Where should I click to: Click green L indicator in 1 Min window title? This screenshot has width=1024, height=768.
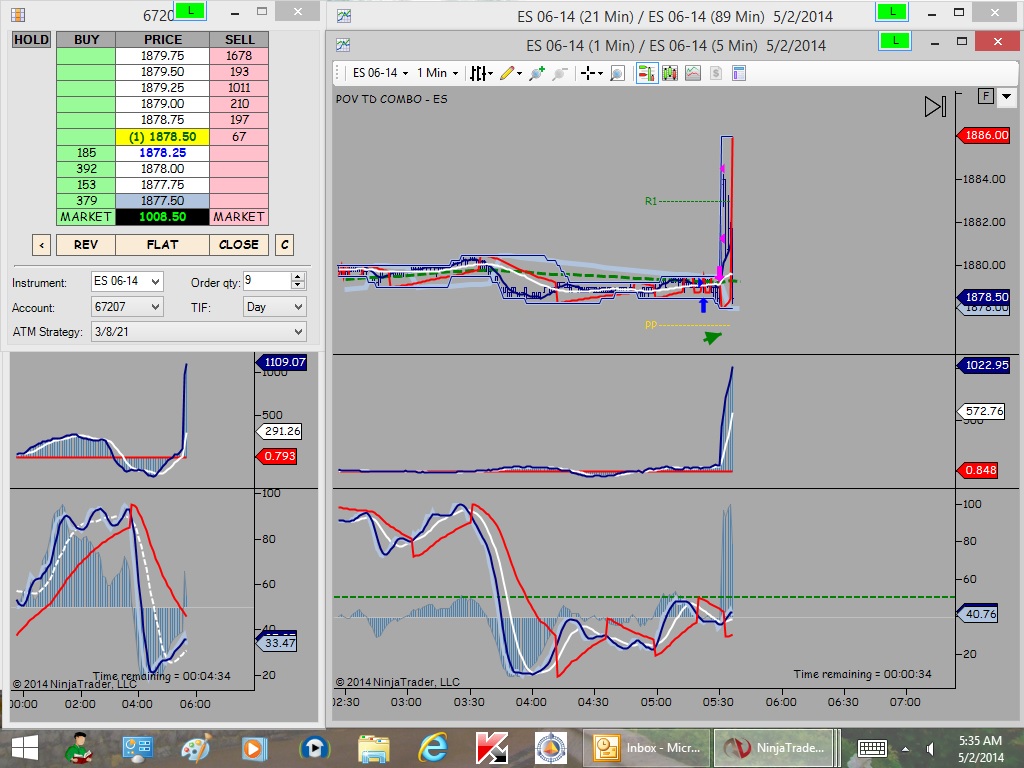click(895, 41)
